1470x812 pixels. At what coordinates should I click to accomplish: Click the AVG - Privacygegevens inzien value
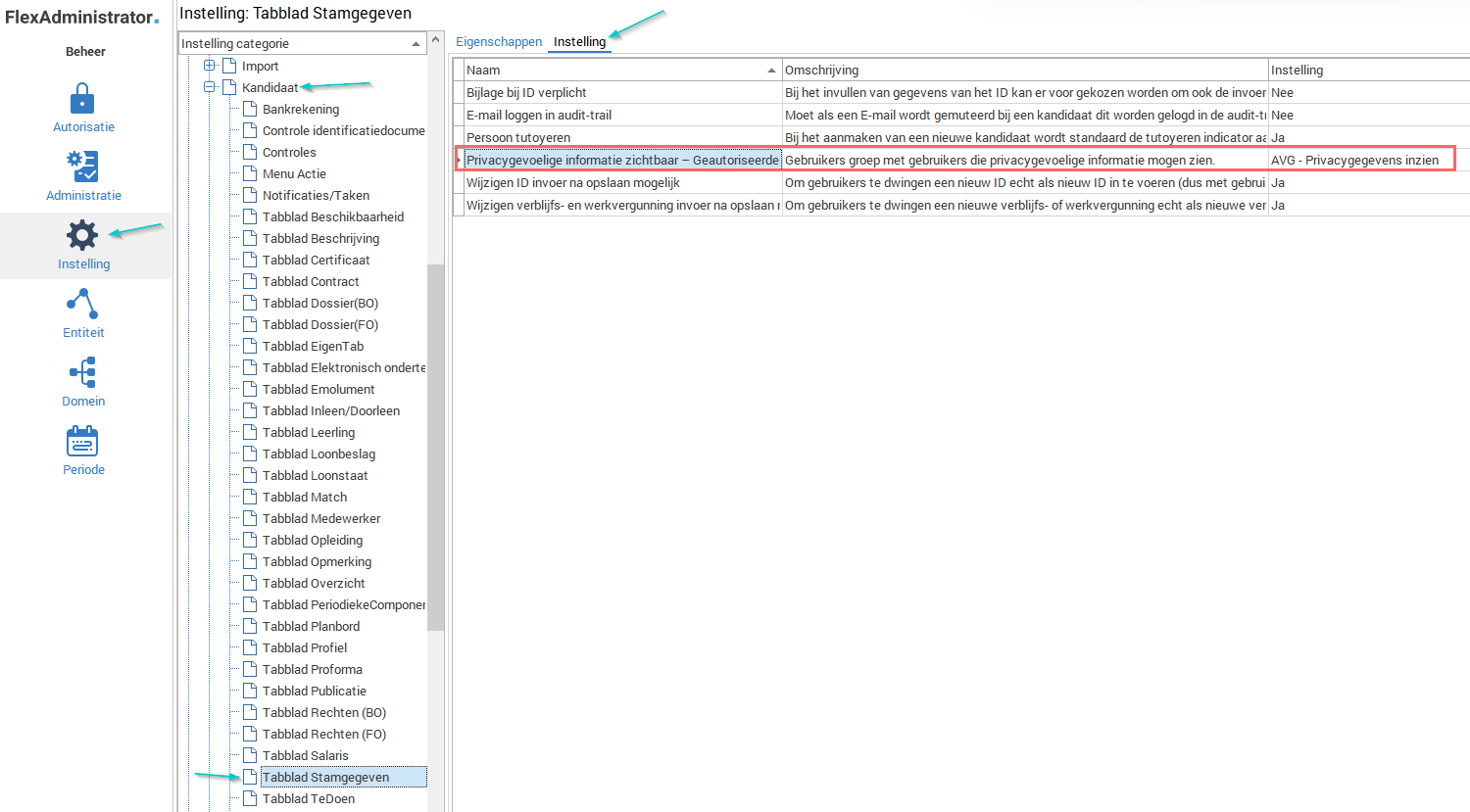(1355, 160)
